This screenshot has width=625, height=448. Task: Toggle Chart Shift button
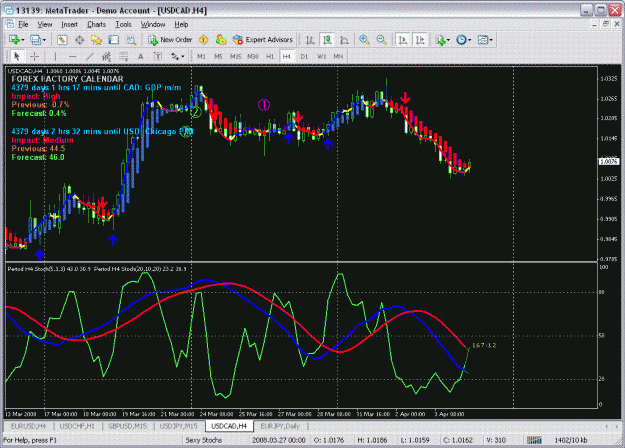click(x=420, y=39)
